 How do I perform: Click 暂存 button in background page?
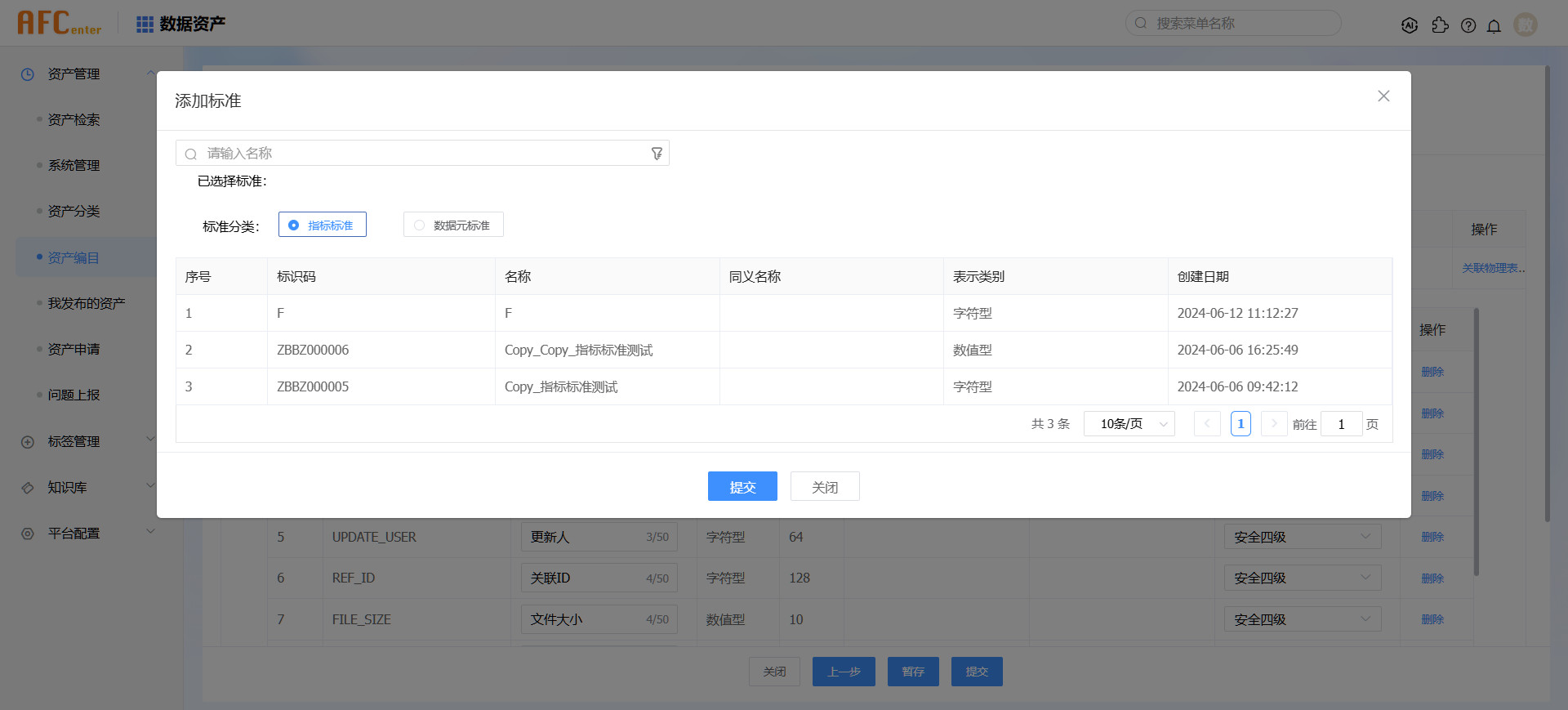(x=913, y=672)
